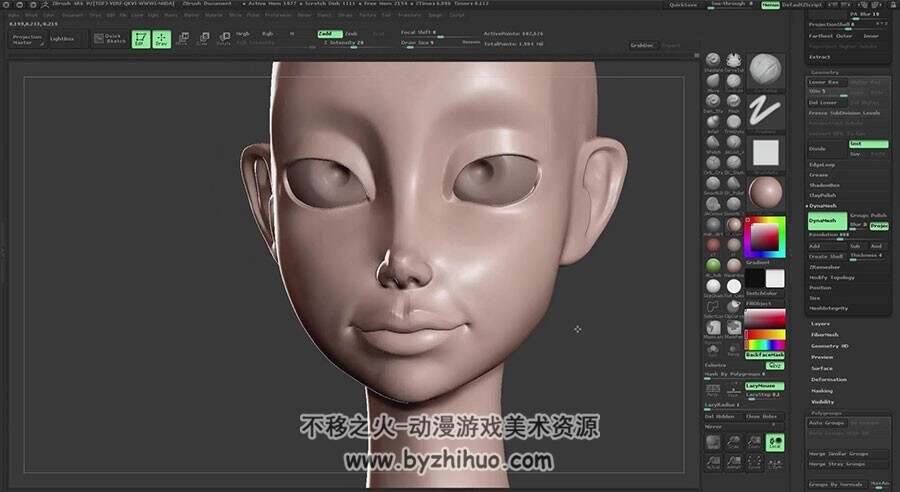Click the Scale transform icon in toolbar
Image resolution: width=900 pixels, height=492 pixels.
click(203, 39)
